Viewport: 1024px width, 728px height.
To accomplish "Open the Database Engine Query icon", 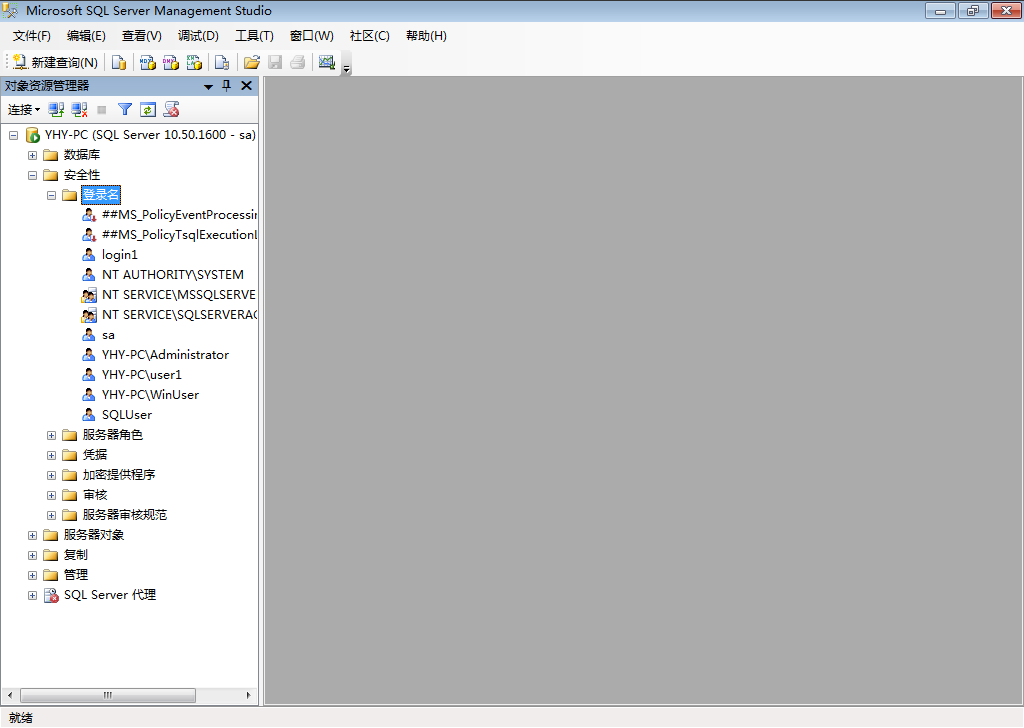I will point(118,62).
